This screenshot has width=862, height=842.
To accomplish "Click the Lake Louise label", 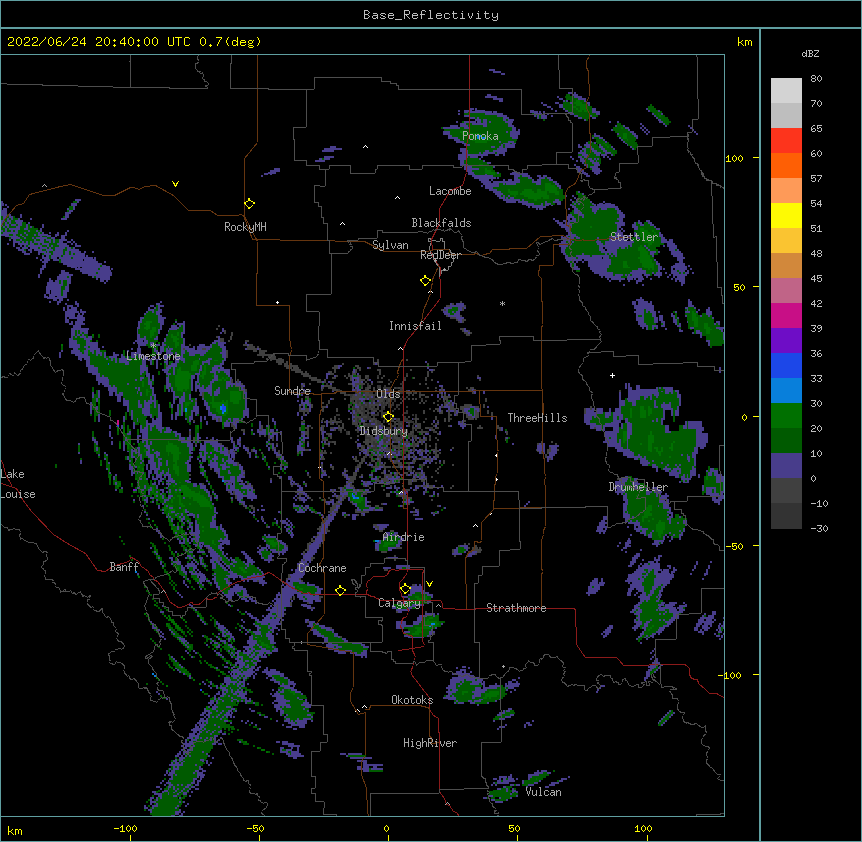I will (x=18, y=484).
